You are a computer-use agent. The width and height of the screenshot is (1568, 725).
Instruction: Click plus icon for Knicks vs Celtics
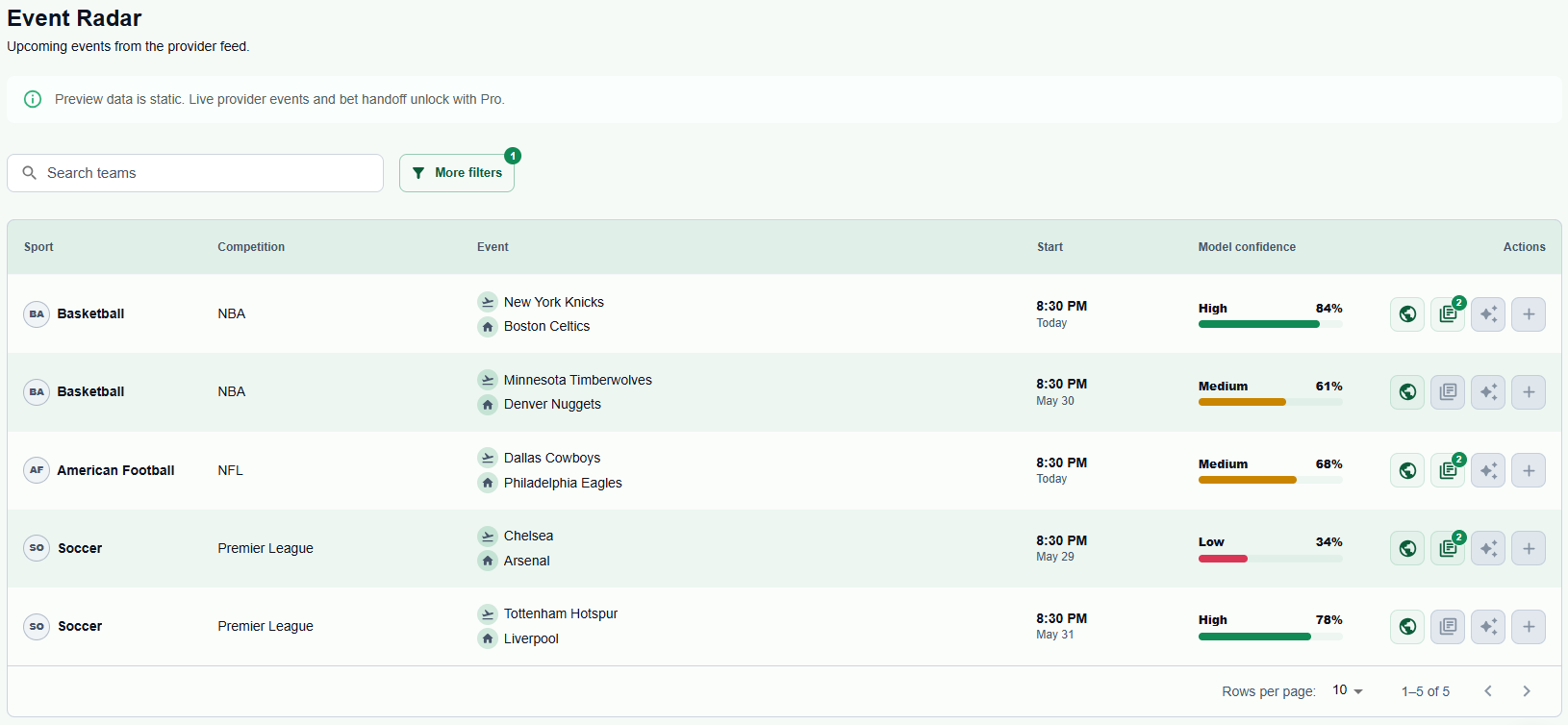[1529, 314]
